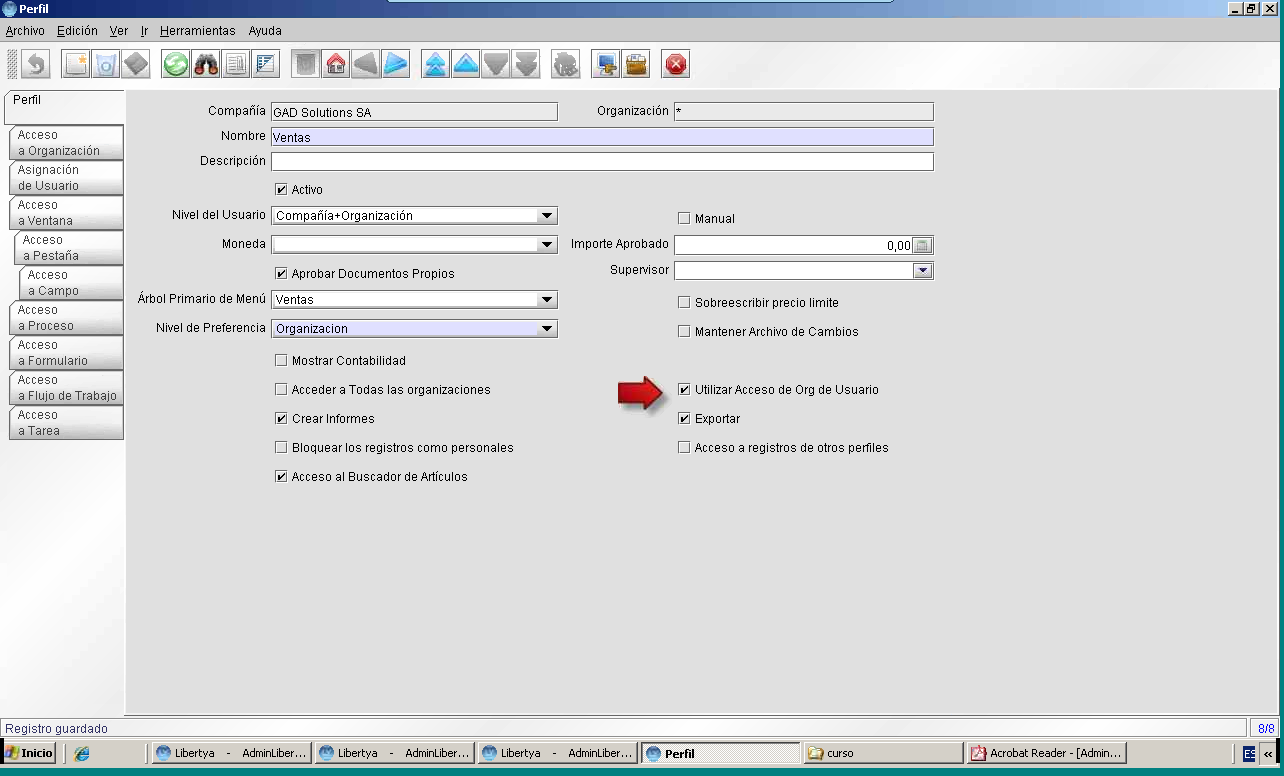1284x776 pixels.
Task: Go to home menu with house icon
Action: (x=336, y=65)
